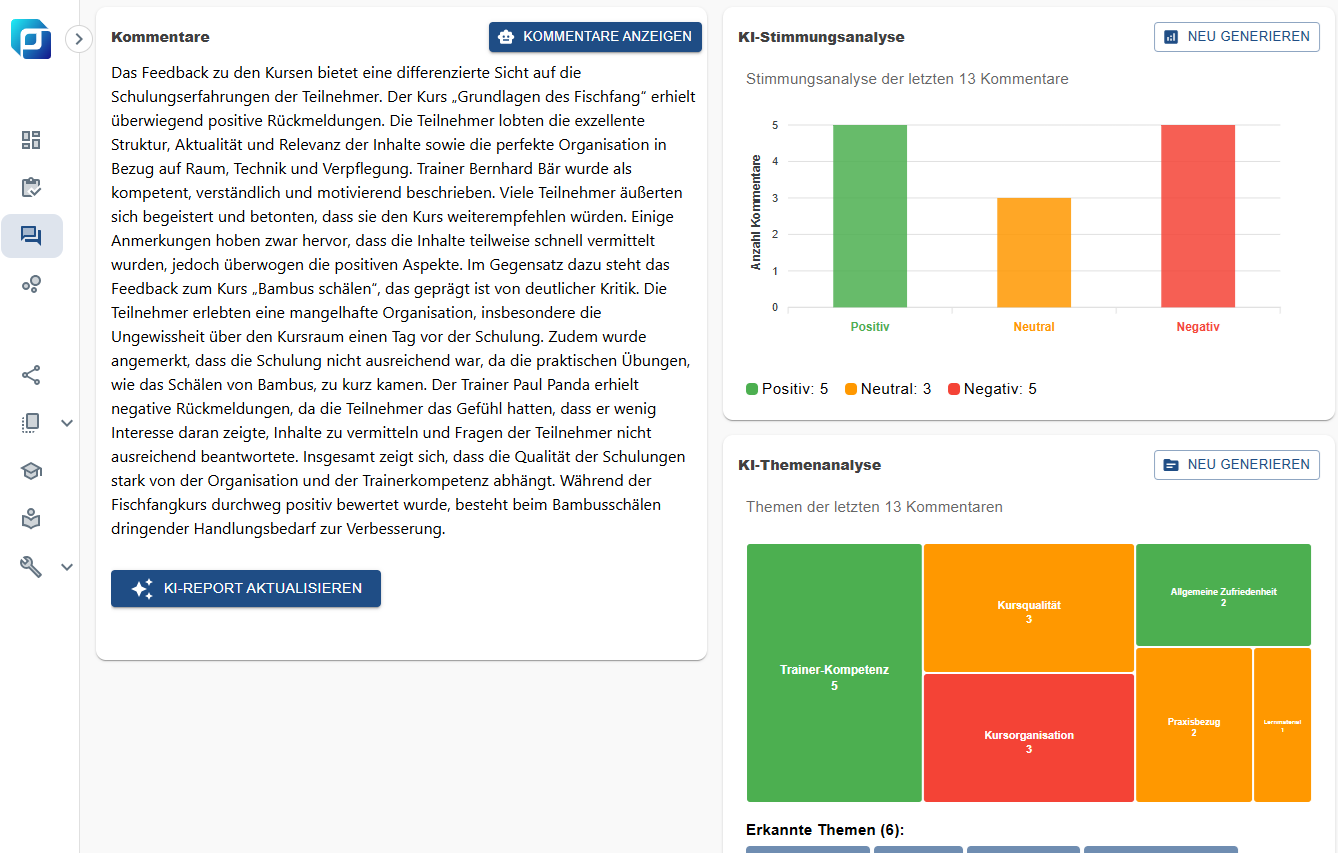This screenshot has height=853, width=1338.
Task: Click the wrench tools sidebar icon
Action: coord(31,567)
